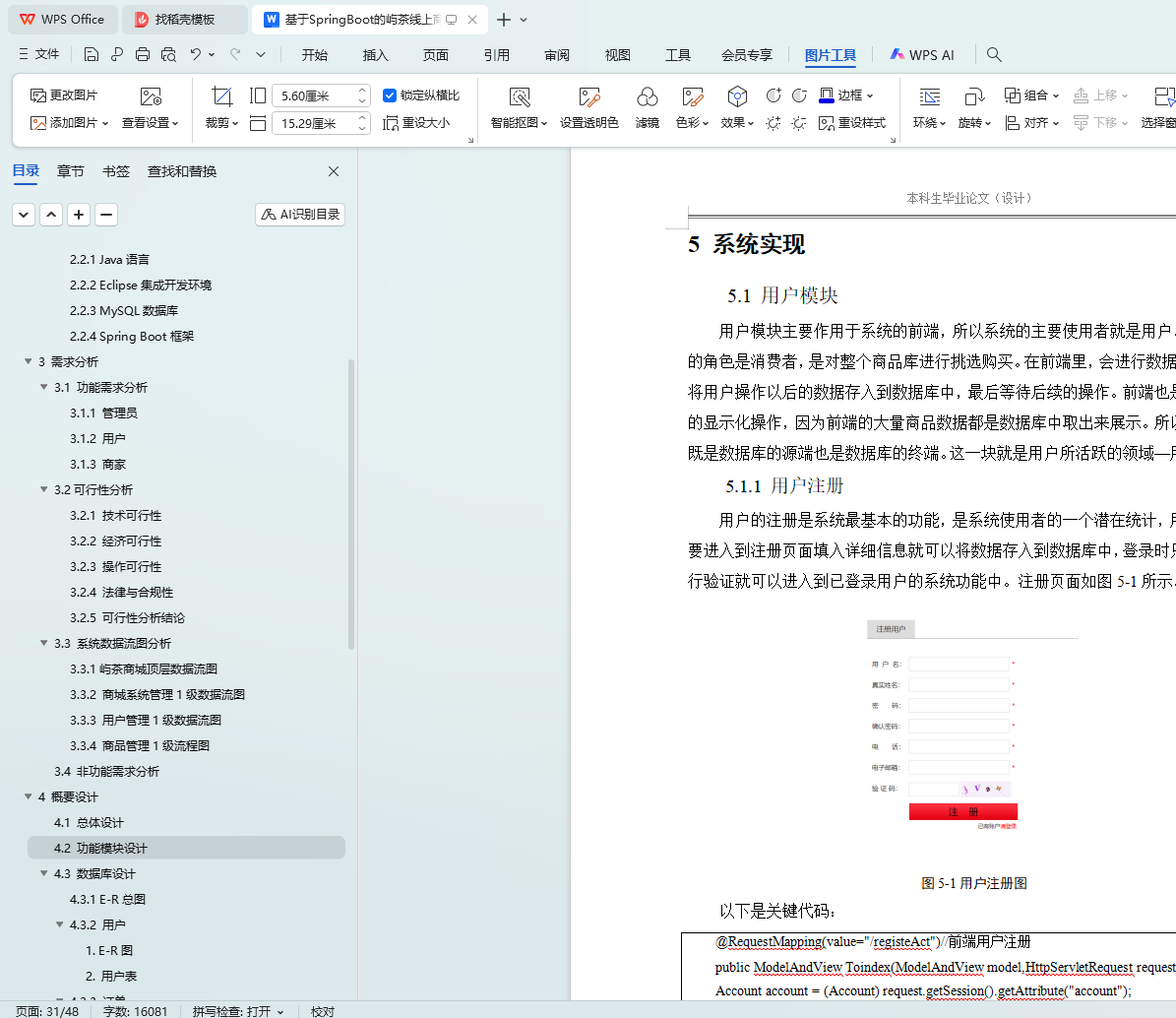Increase picture width with stepper up arrow
This screenshot has width=1176, height=1018.
pyautogui.click(x=362, y=91)
